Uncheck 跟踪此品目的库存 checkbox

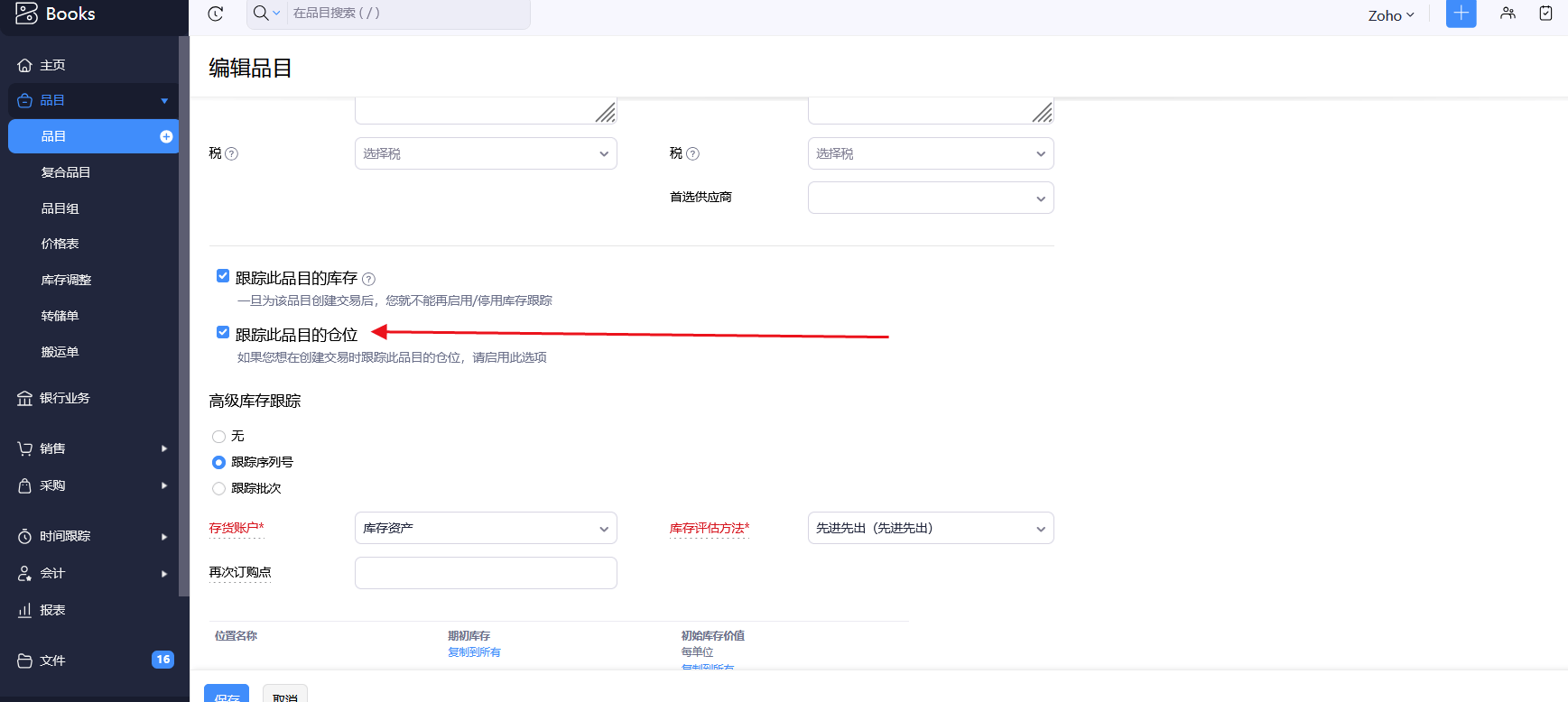[x=223, y=276]
